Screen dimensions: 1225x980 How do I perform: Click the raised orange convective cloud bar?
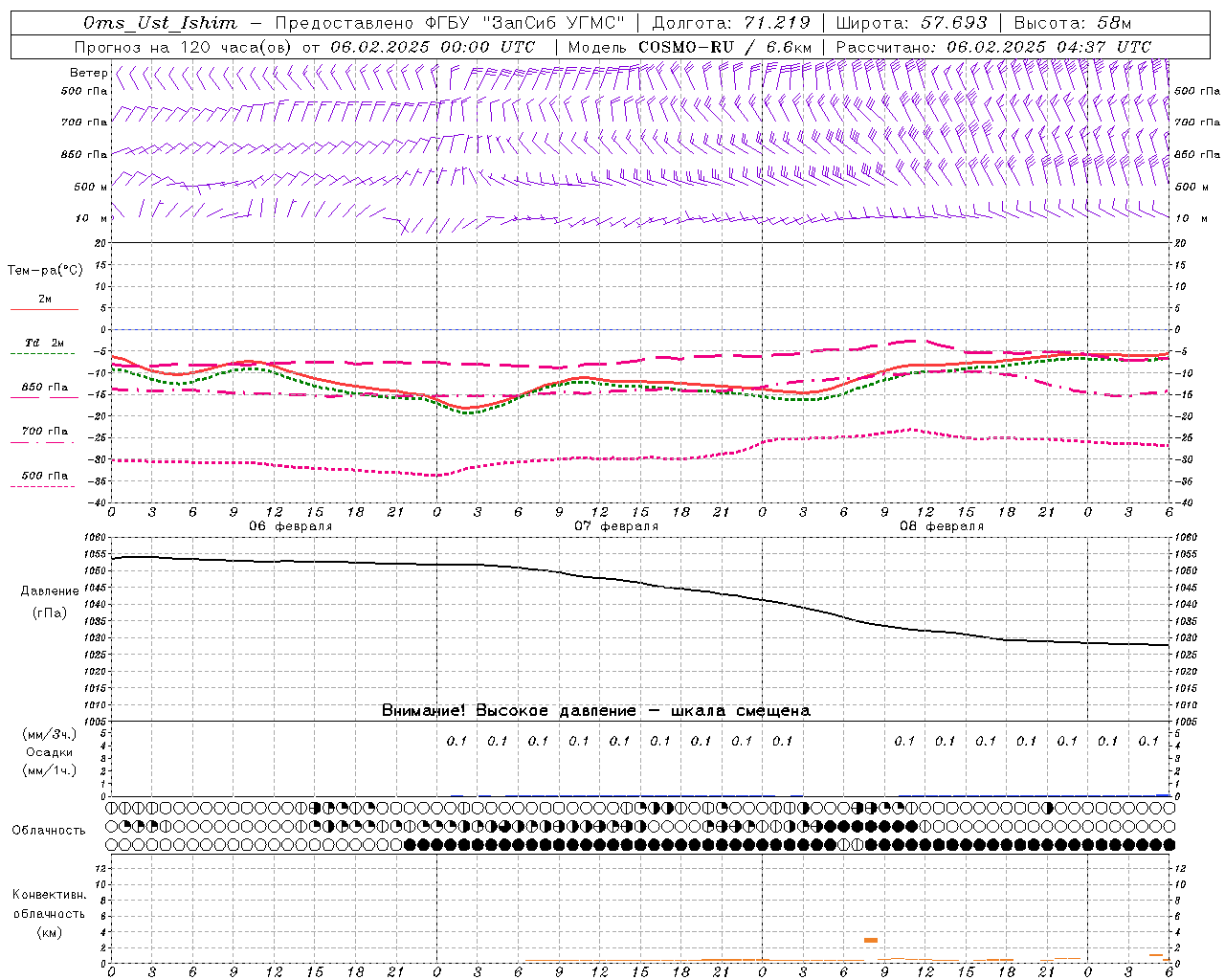(871, 941)
